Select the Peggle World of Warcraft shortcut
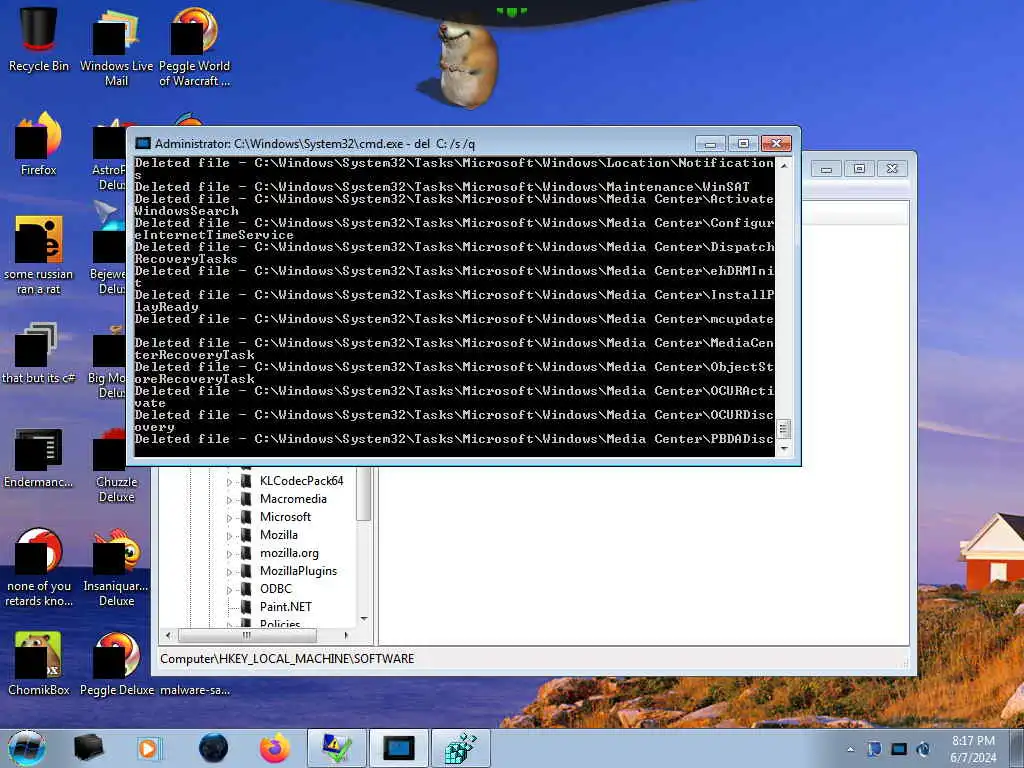This screenshot has height=768, width=1024. pyautogui.click(x=194, y=47)
